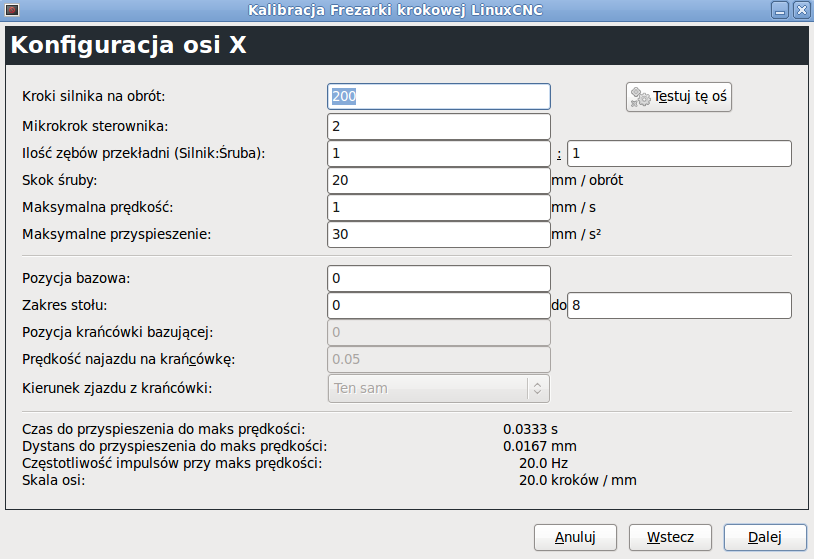The width and height of the screenshot is (814, 559).
Task: Click the 'Ilość zębów przekładni (Silnik:Śruba):' label
Action: click(144, 153)
